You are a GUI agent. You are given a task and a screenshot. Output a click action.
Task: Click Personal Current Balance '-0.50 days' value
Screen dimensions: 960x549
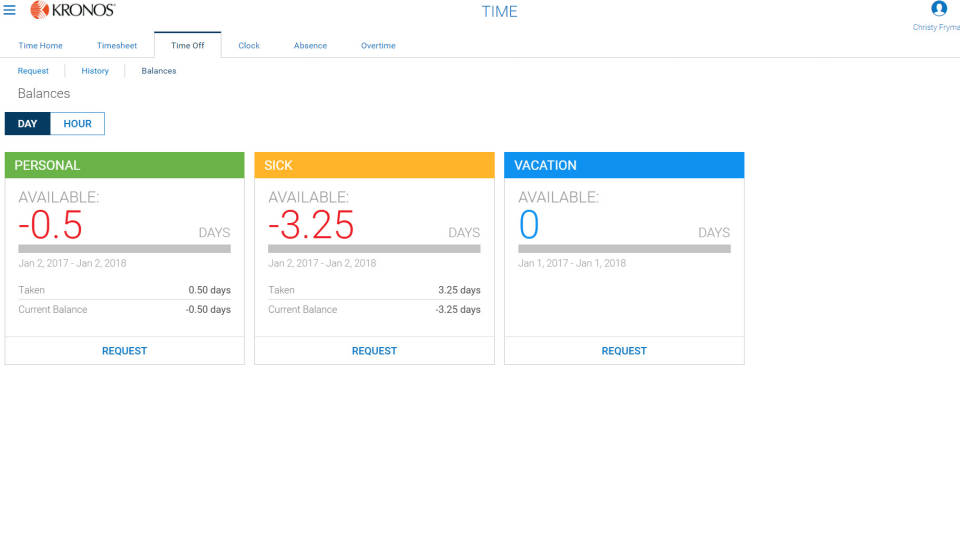tap(208, 310)
